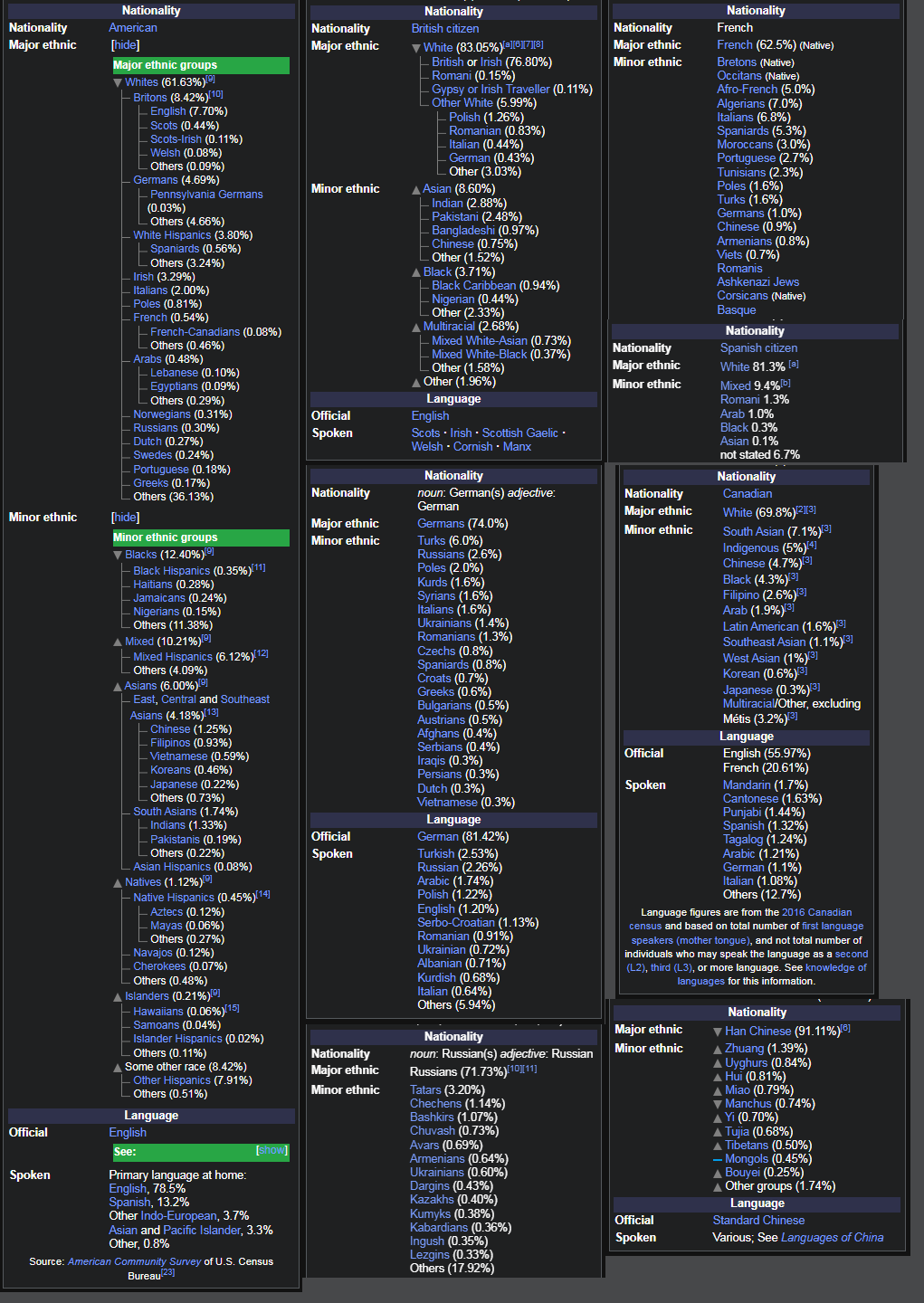
Task: Open the Spanish citizen link
Action: click(x=758, y=348)
